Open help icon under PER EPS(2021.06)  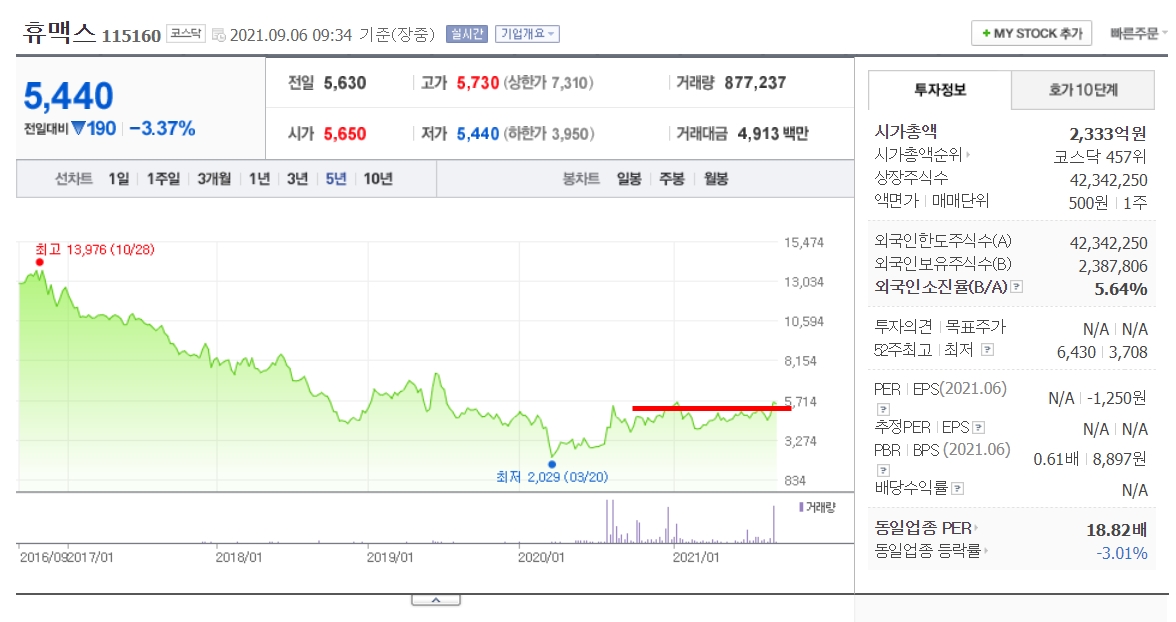[883, 410]
